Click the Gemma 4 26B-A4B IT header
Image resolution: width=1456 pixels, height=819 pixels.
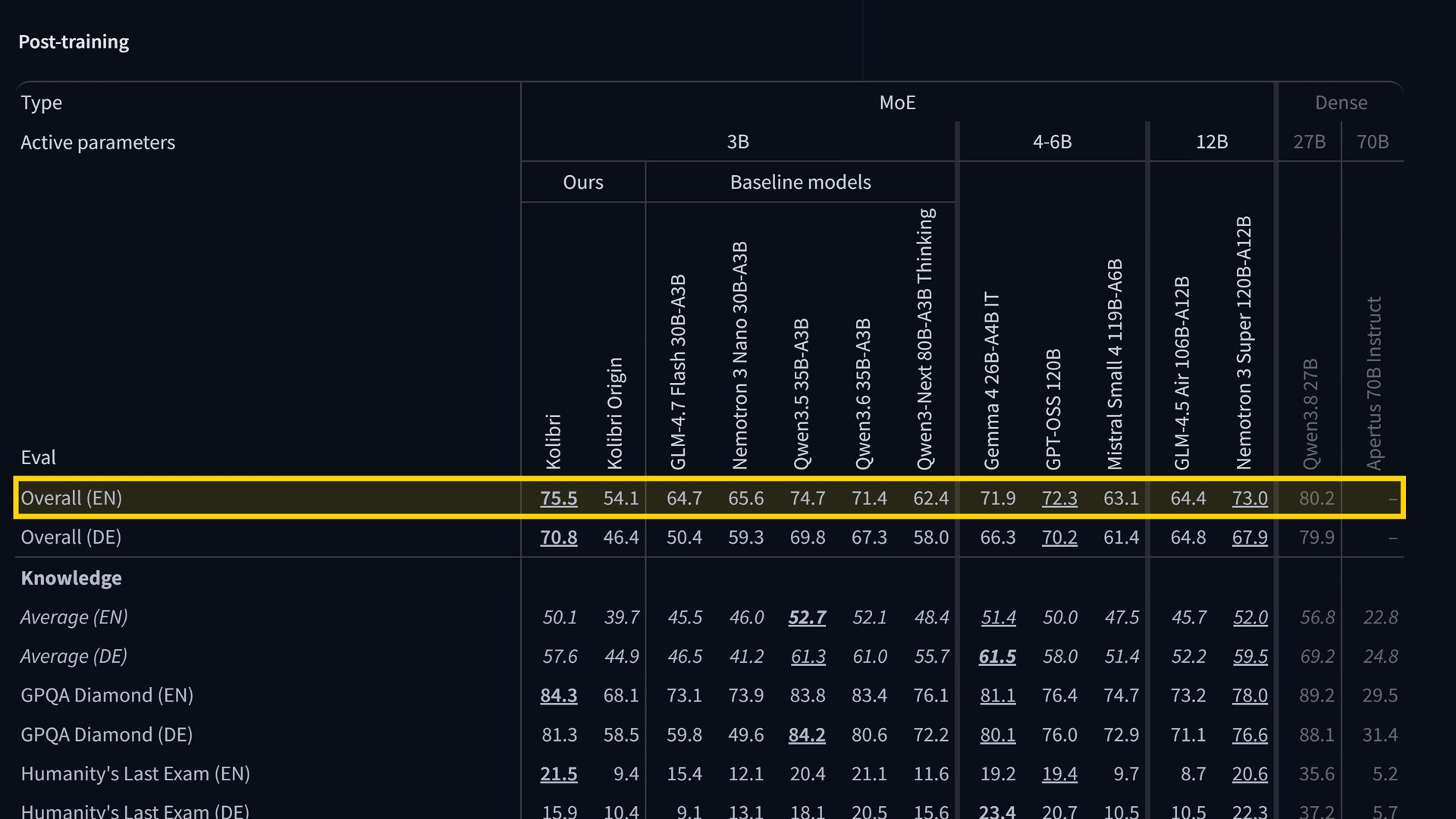(991, 381)
